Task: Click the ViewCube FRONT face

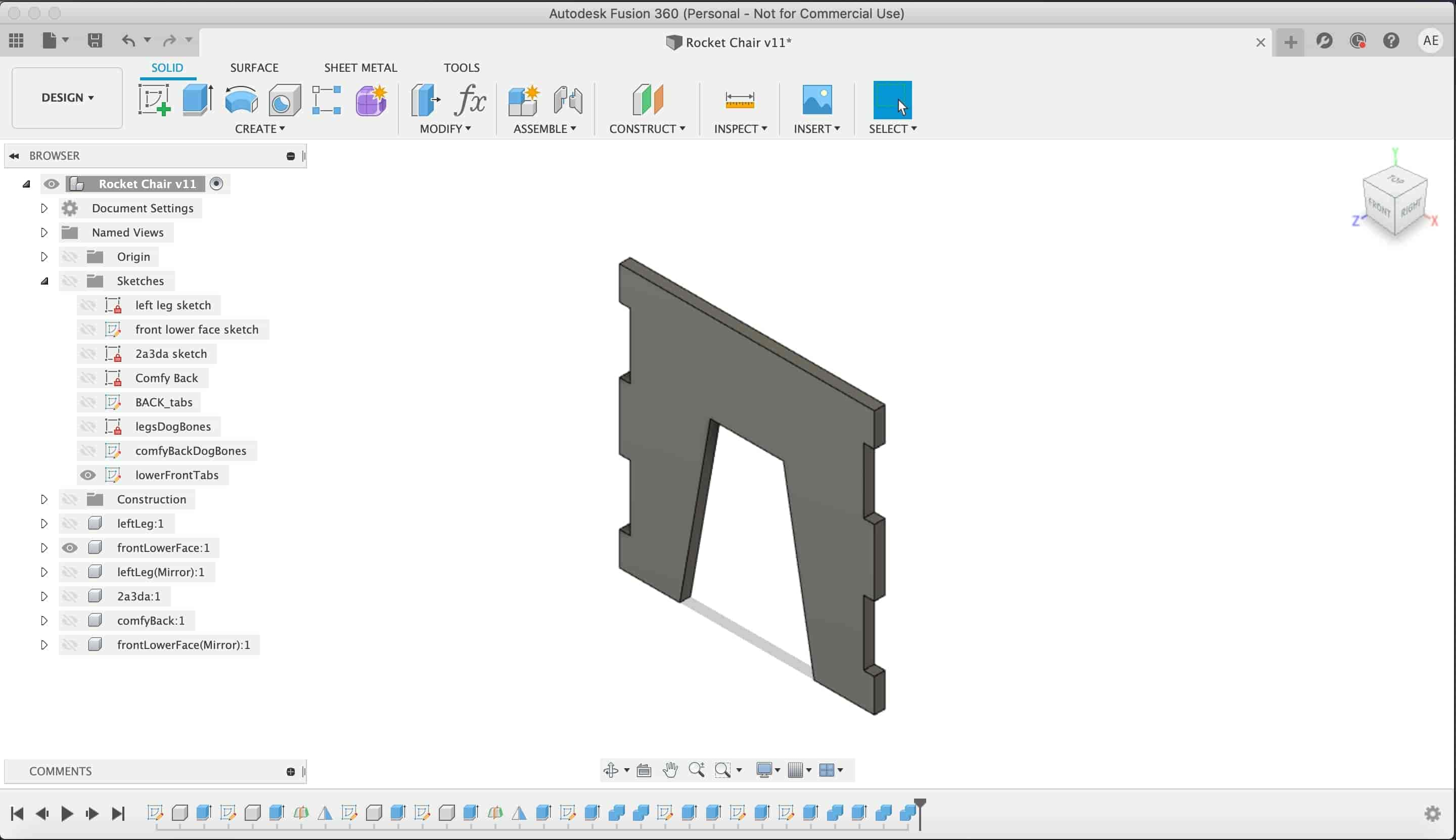Action: pyautogui.click(x=1380, y=207)
